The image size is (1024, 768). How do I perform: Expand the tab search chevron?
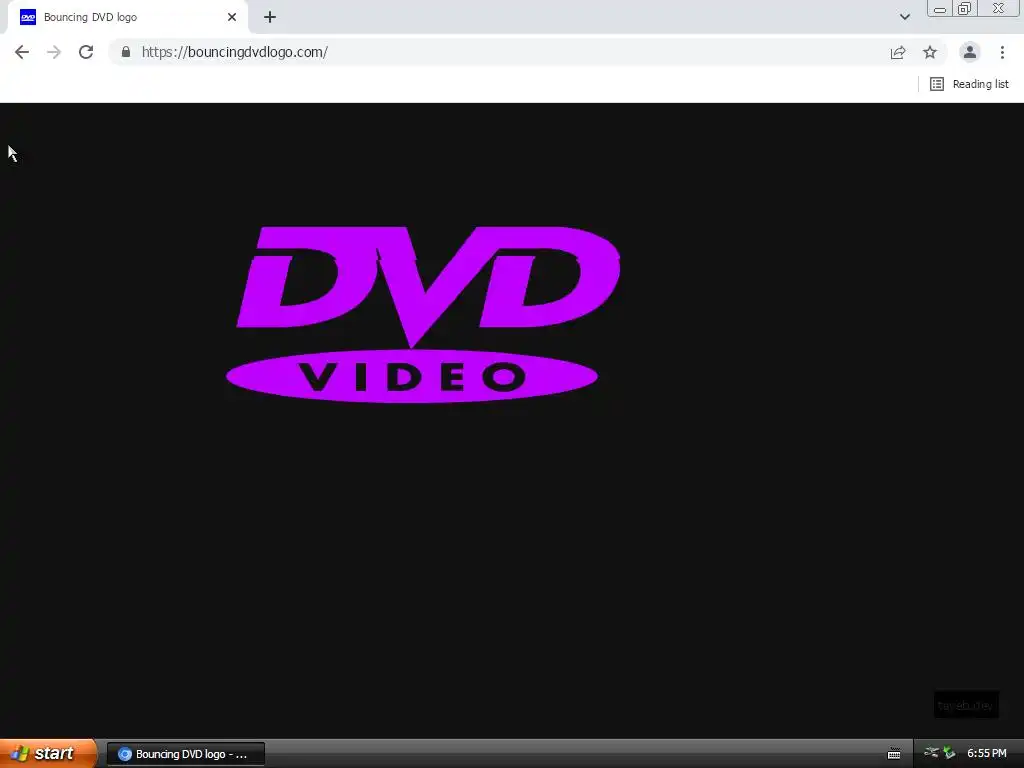coord(904,17)
